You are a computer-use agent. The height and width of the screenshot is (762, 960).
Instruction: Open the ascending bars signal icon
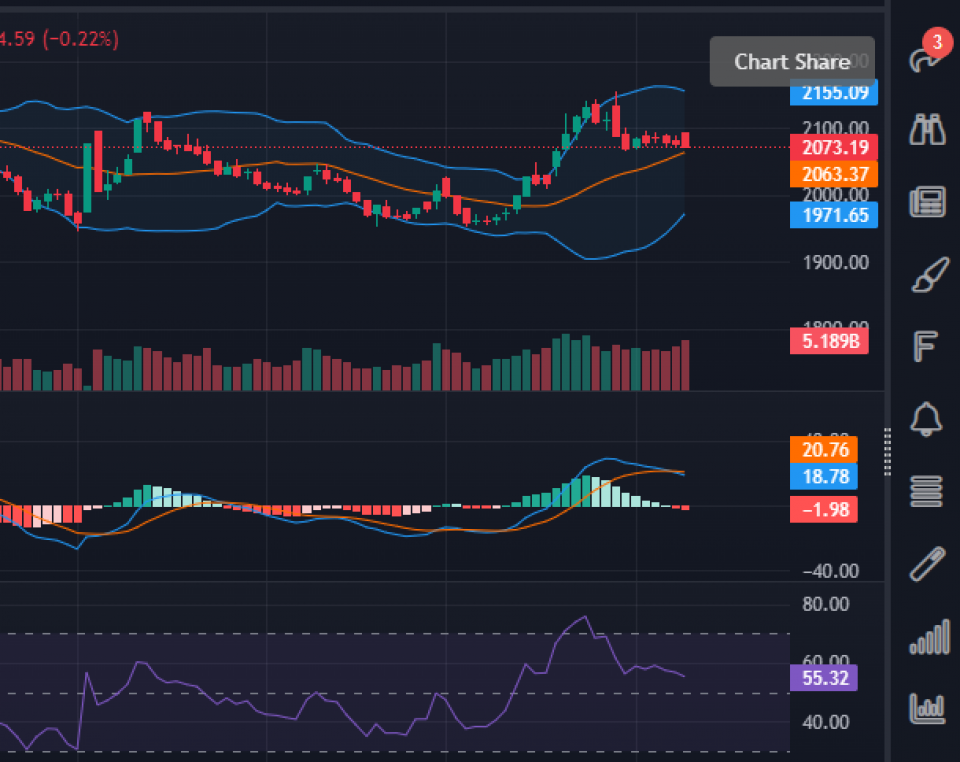929,637
